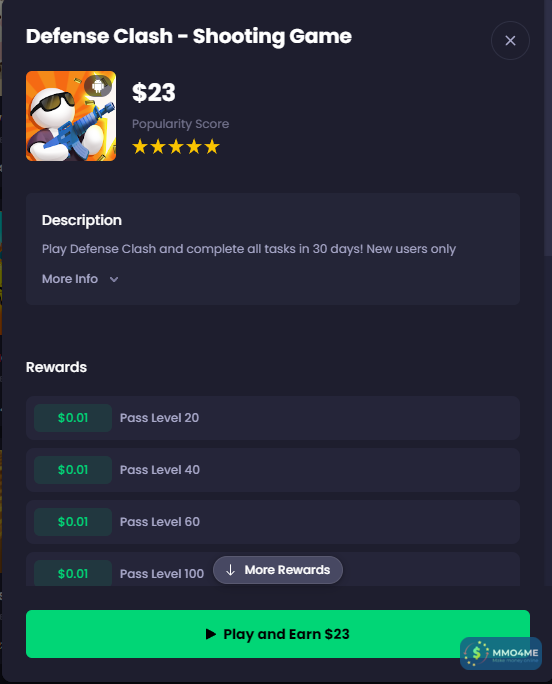The width and height of the screenshot is (552, 684).
Task: Click $0.01 badge for Pass Level 100
Action: coord(73,573)
